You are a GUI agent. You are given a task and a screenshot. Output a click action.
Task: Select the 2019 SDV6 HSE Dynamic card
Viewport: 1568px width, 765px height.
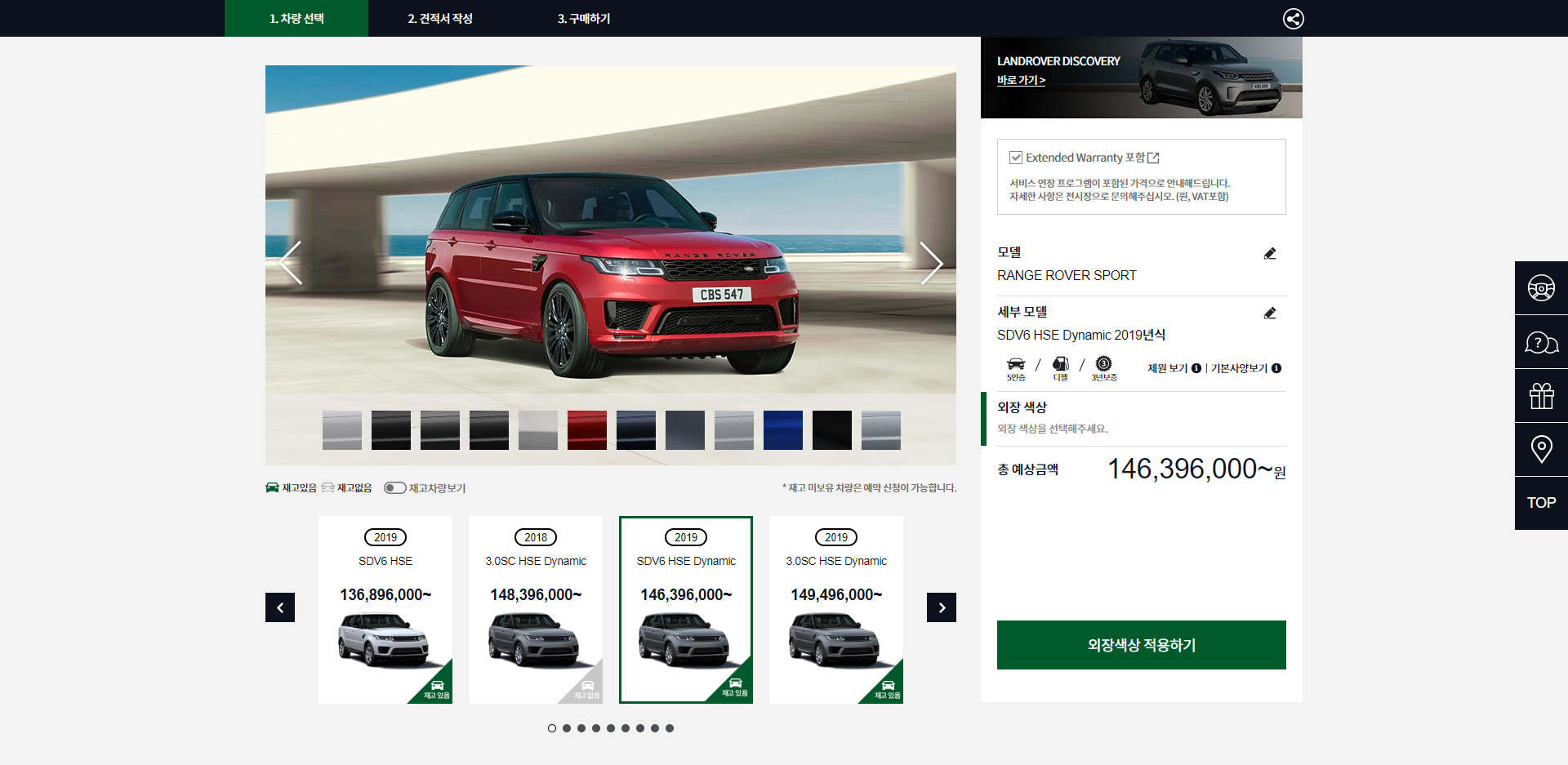686,610
